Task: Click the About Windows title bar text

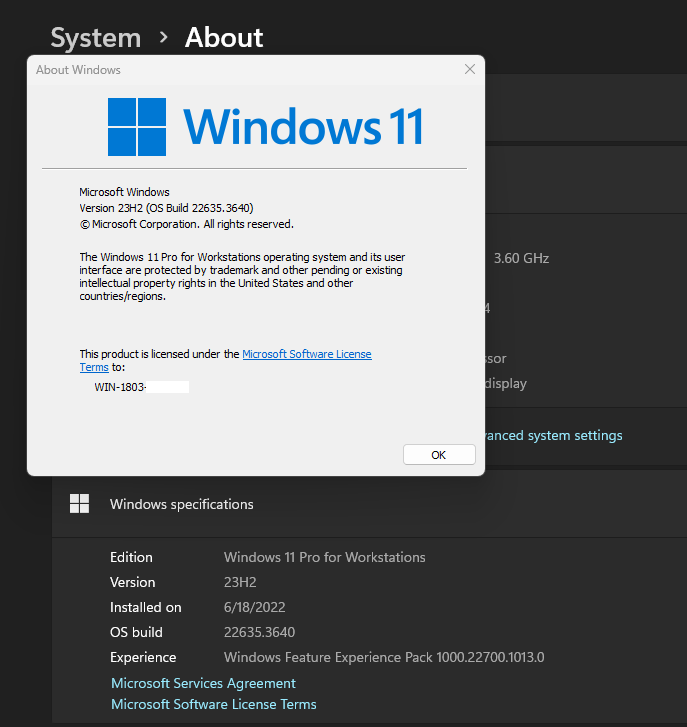Action: [78, 70]
